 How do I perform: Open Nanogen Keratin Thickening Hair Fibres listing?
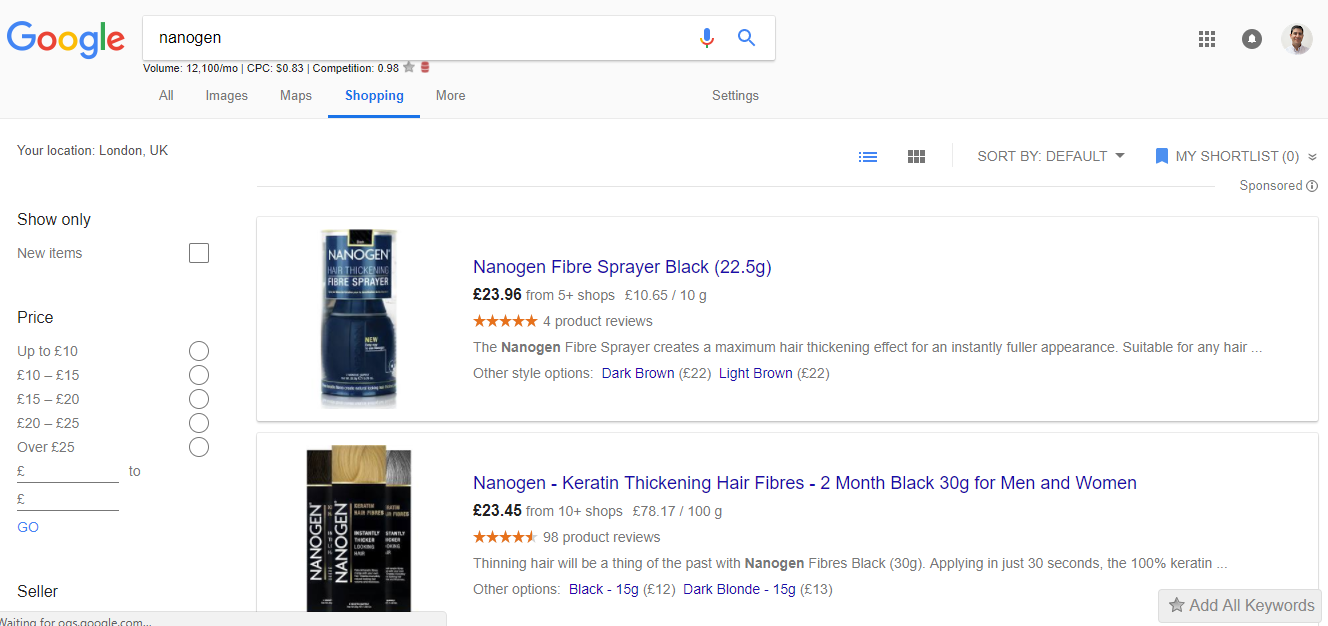pos(805,483)
